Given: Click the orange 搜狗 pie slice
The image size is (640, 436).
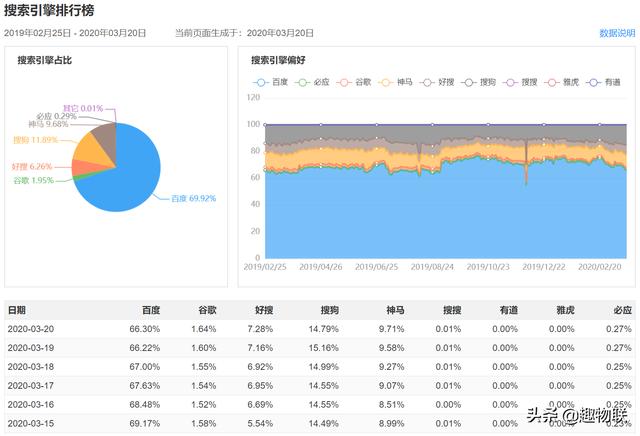Looking at the screenshot, I should (88, 149).
